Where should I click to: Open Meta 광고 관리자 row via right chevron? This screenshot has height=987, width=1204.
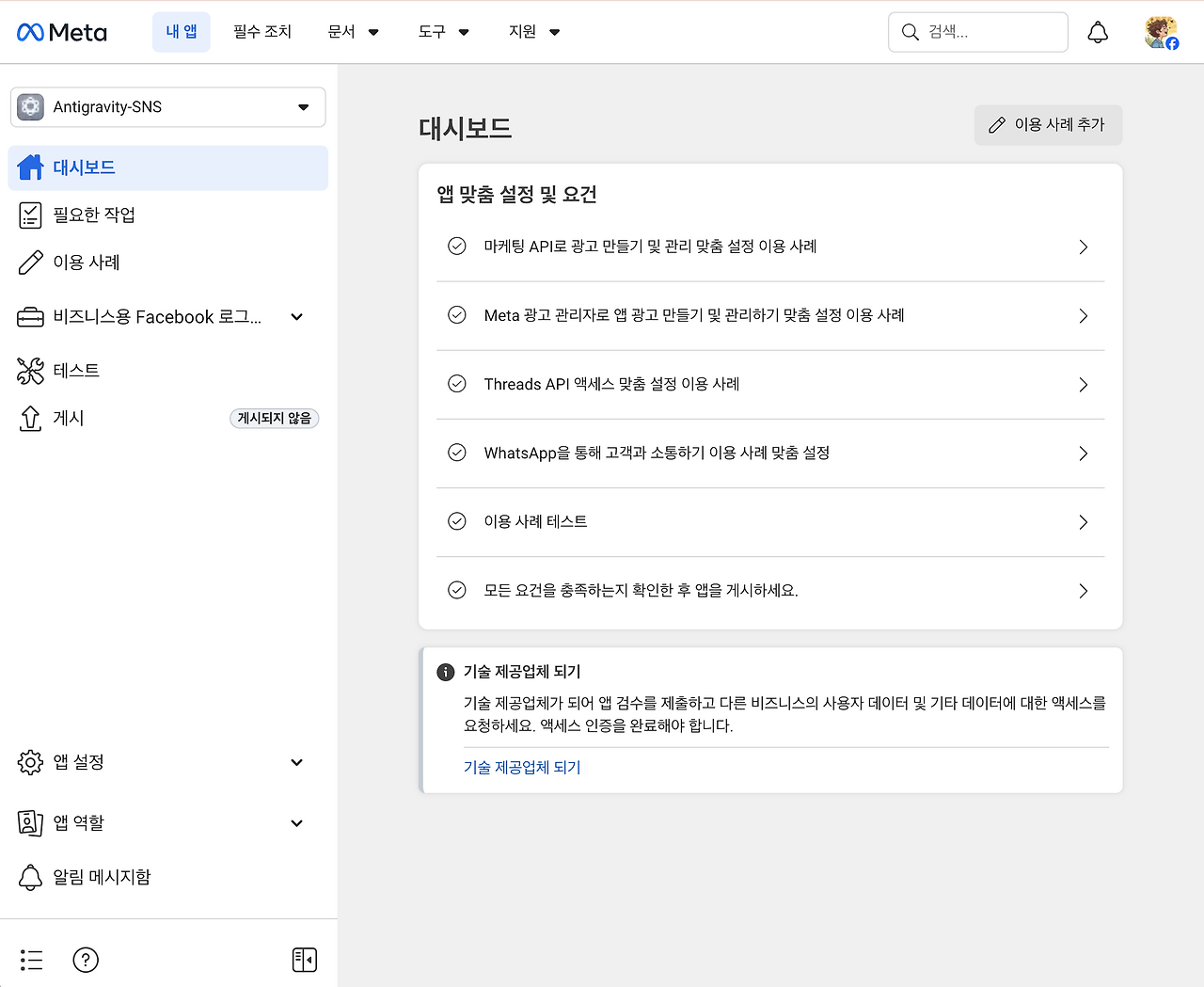(1084, 315)
